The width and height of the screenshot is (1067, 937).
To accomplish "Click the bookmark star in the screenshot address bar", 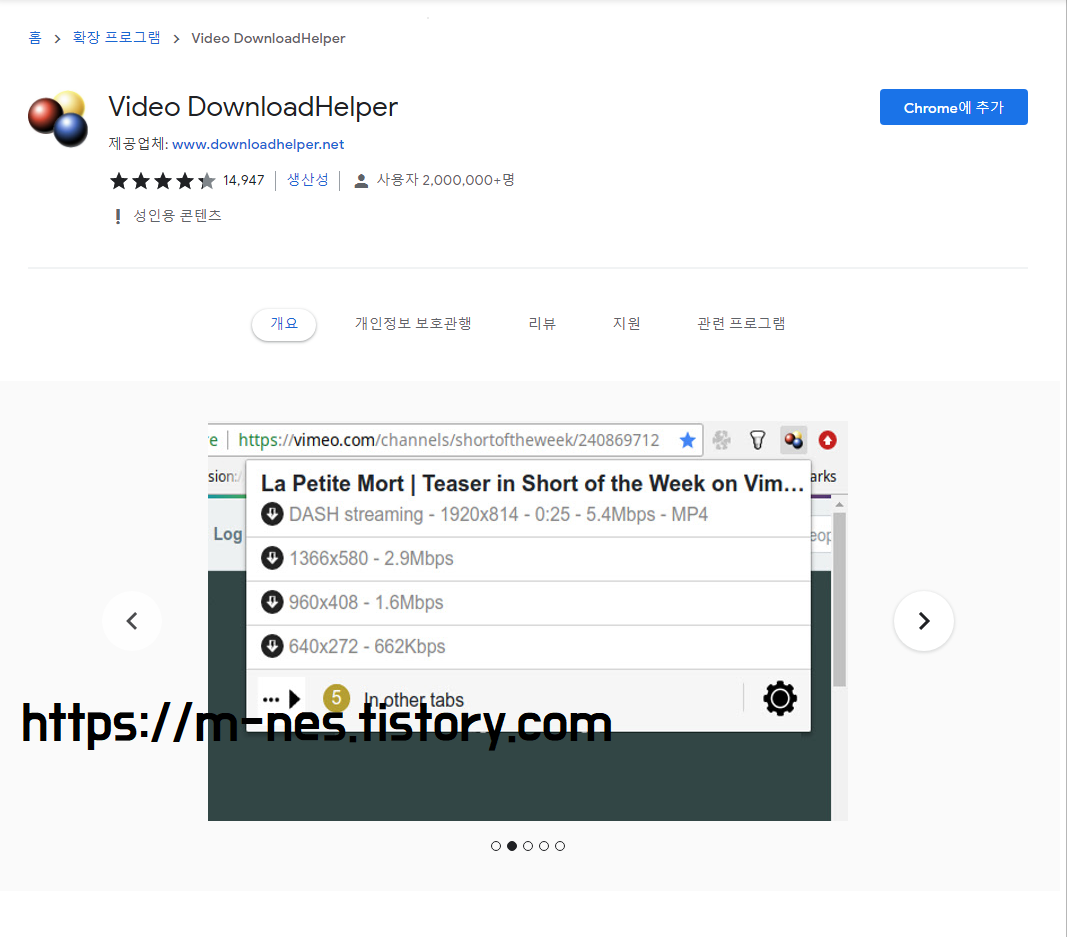I will click(687, 440).
